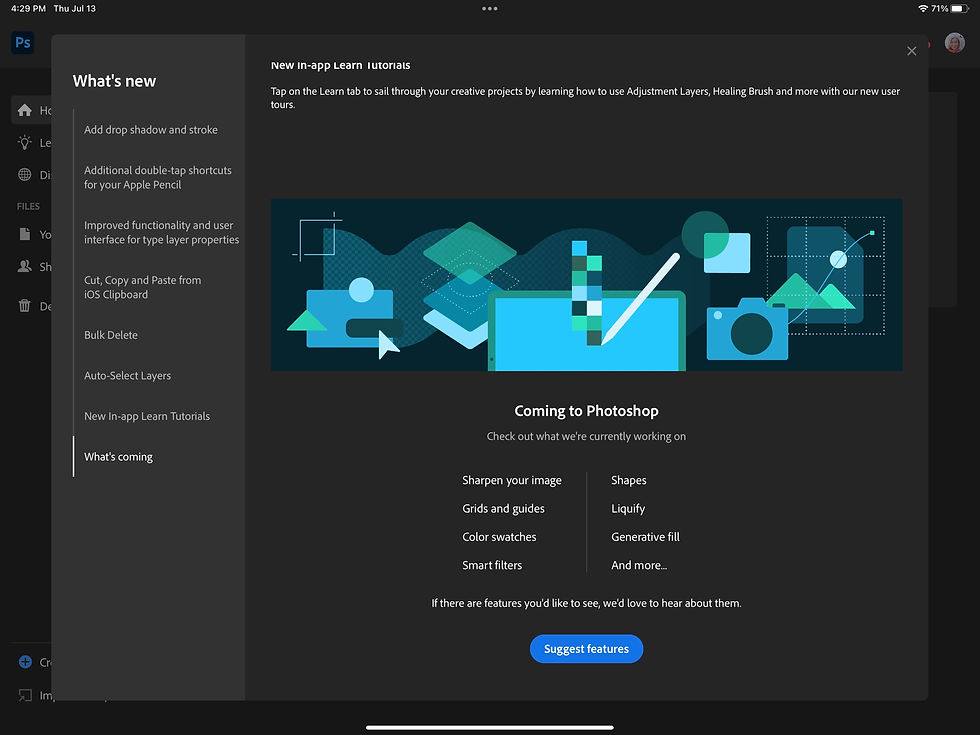980x735 pixels.
Task: Tap the Suggest features button
Action: tap(586, 649)
